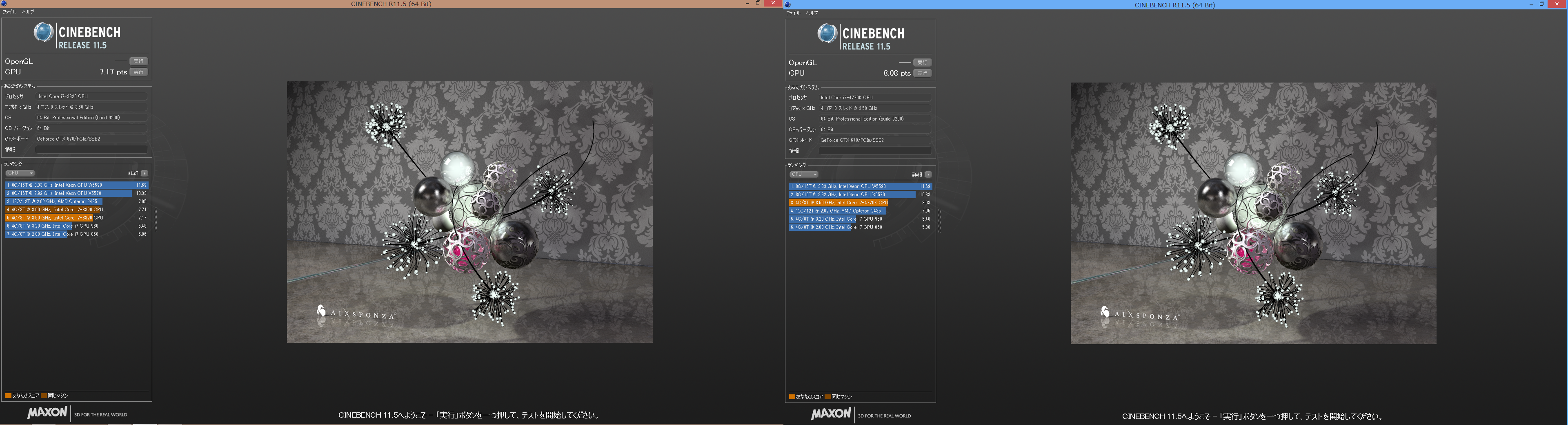Open the ヘルプ menu in the left window

[28, 12]
